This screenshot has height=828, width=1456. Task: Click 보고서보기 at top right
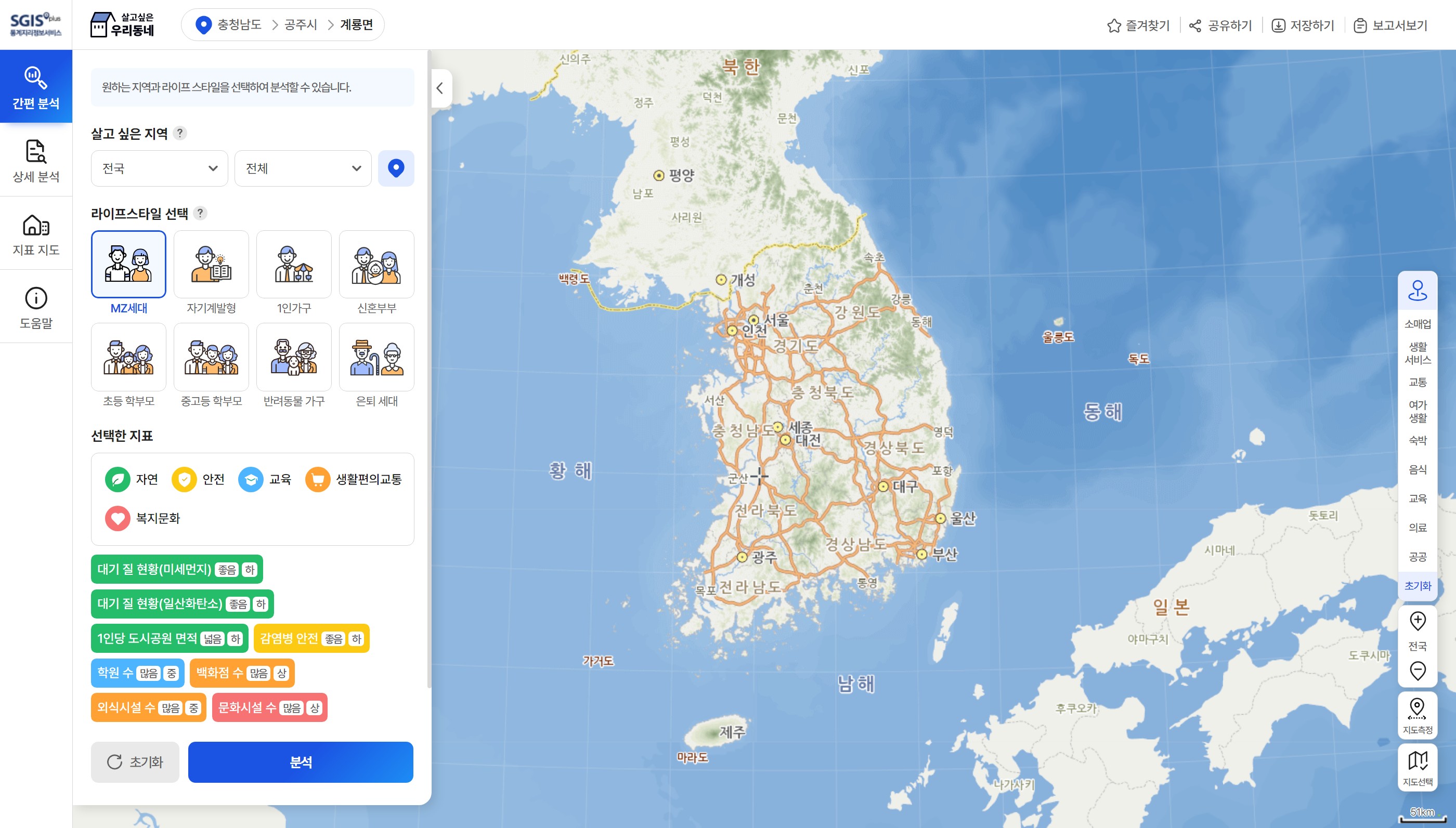coord(1389,25)
